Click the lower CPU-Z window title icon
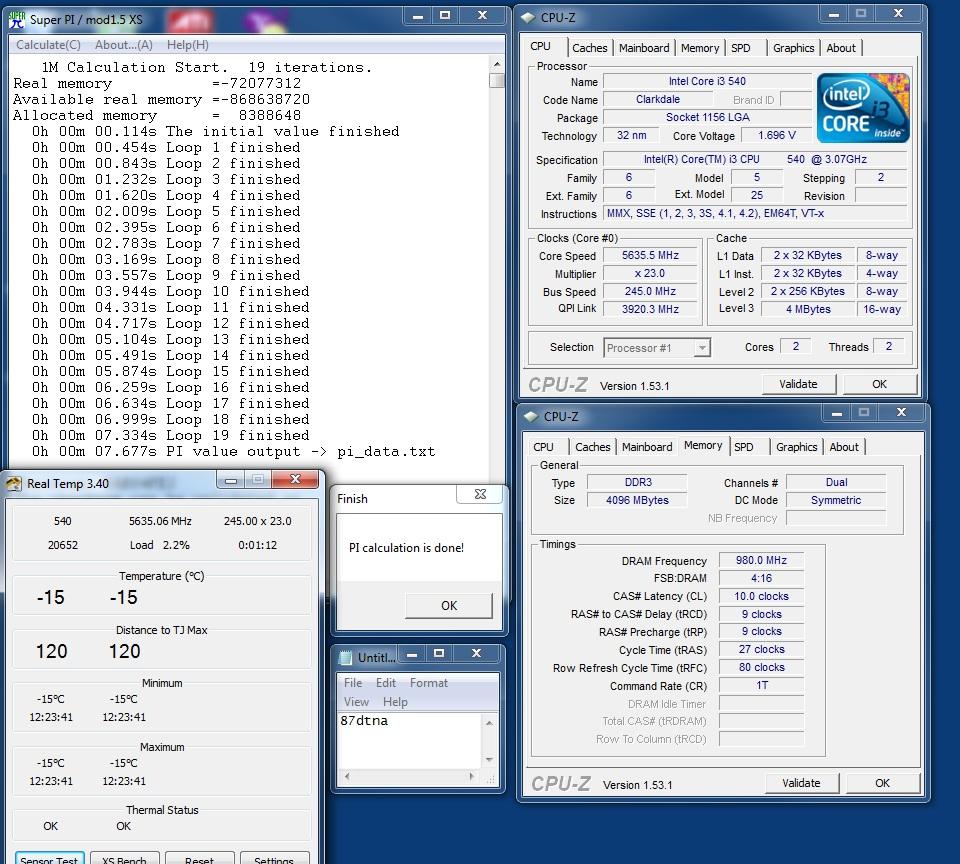 (x=531, y=417)
